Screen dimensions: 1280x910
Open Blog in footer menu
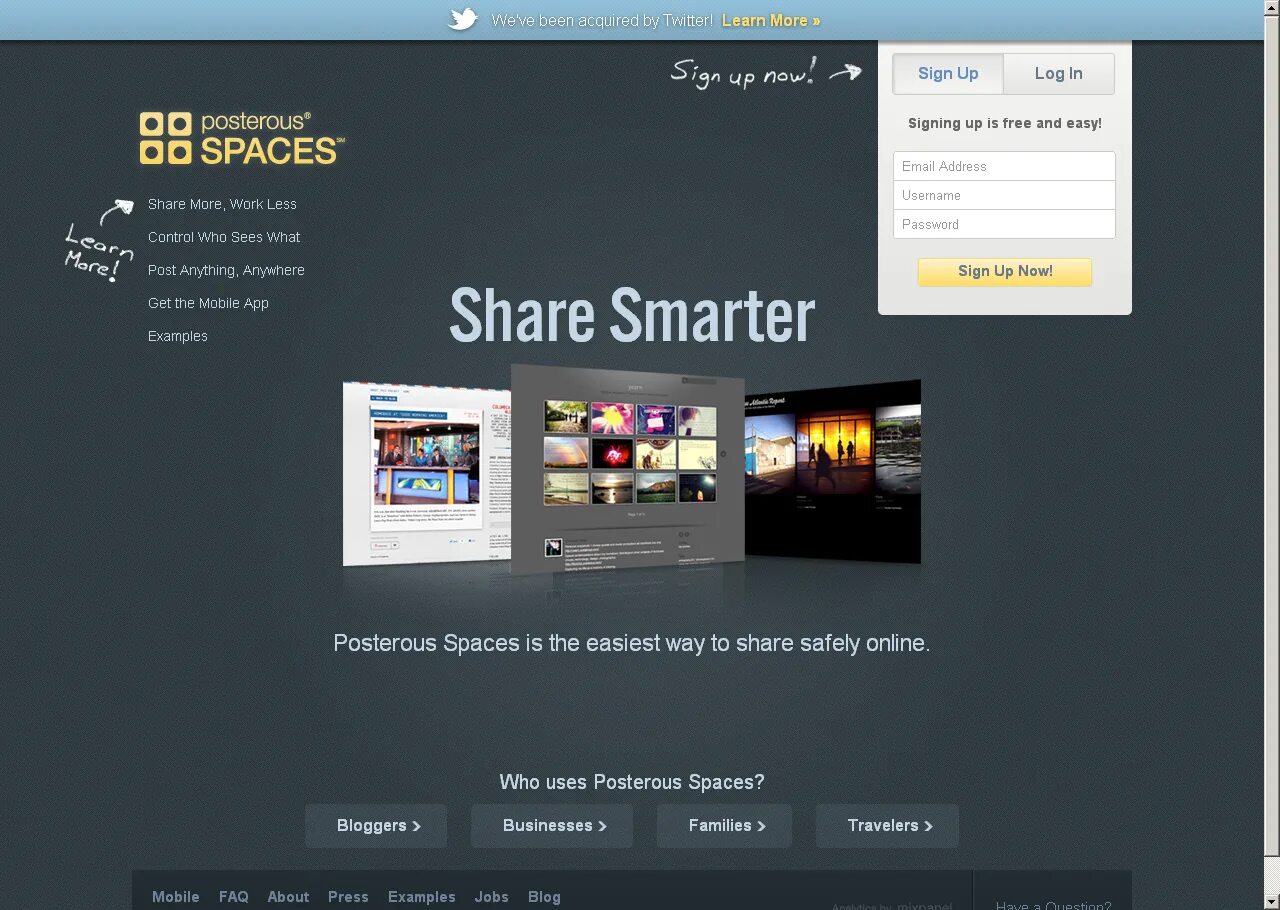[x=544, y=897]
